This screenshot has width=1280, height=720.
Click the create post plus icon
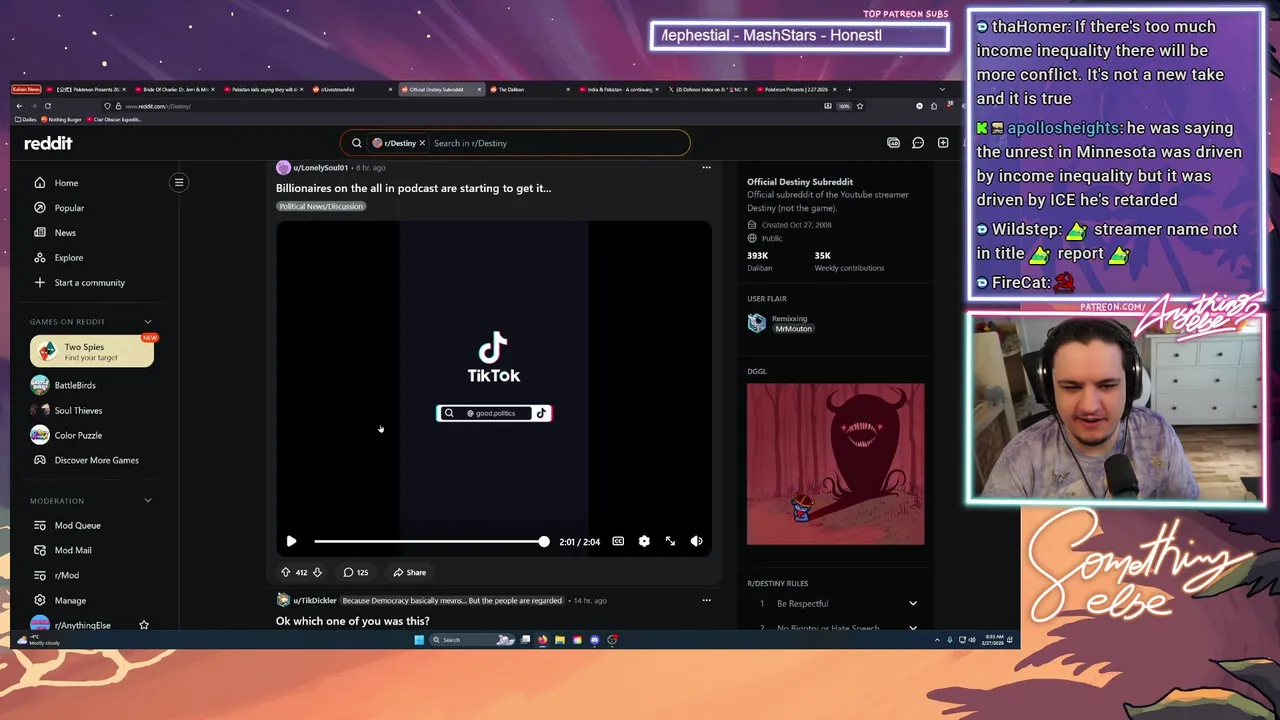pyautogui.click(x=943, y=143)
